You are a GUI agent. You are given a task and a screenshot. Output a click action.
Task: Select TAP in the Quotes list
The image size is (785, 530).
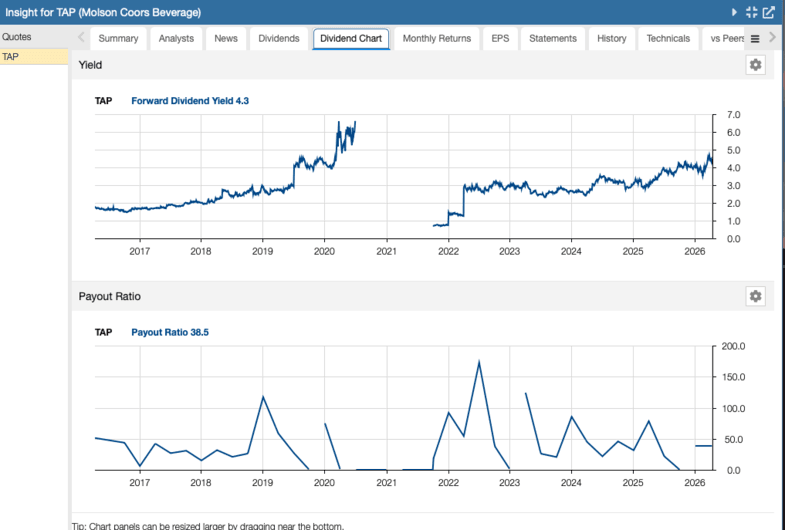pos(34,57)
